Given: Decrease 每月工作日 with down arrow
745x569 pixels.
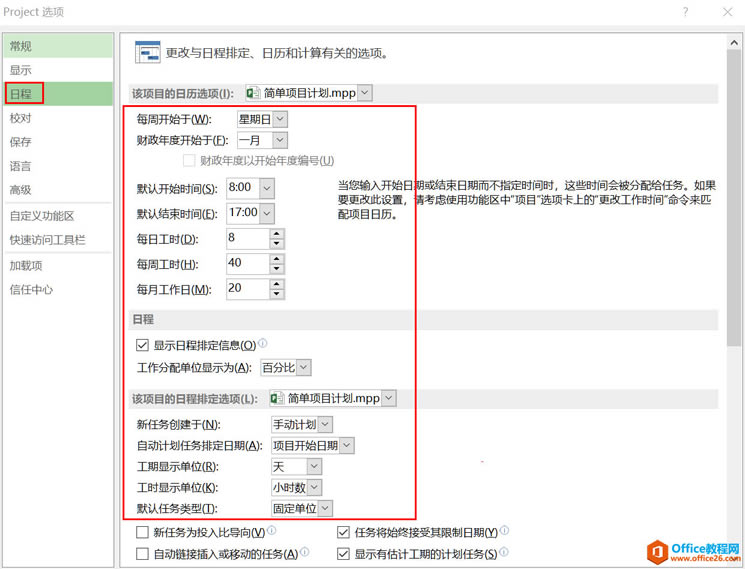Looking at the screenshot, I should click(x=277, y=294).
